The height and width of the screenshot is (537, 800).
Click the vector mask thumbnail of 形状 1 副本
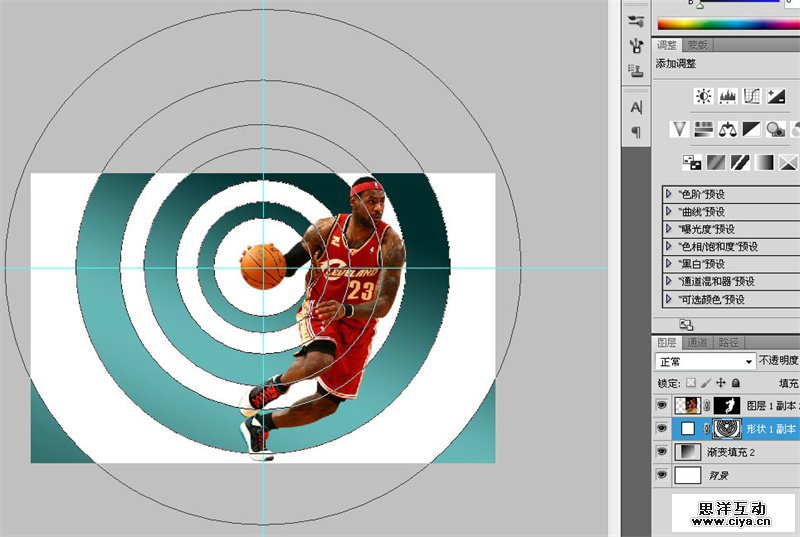tap(725, 428)
